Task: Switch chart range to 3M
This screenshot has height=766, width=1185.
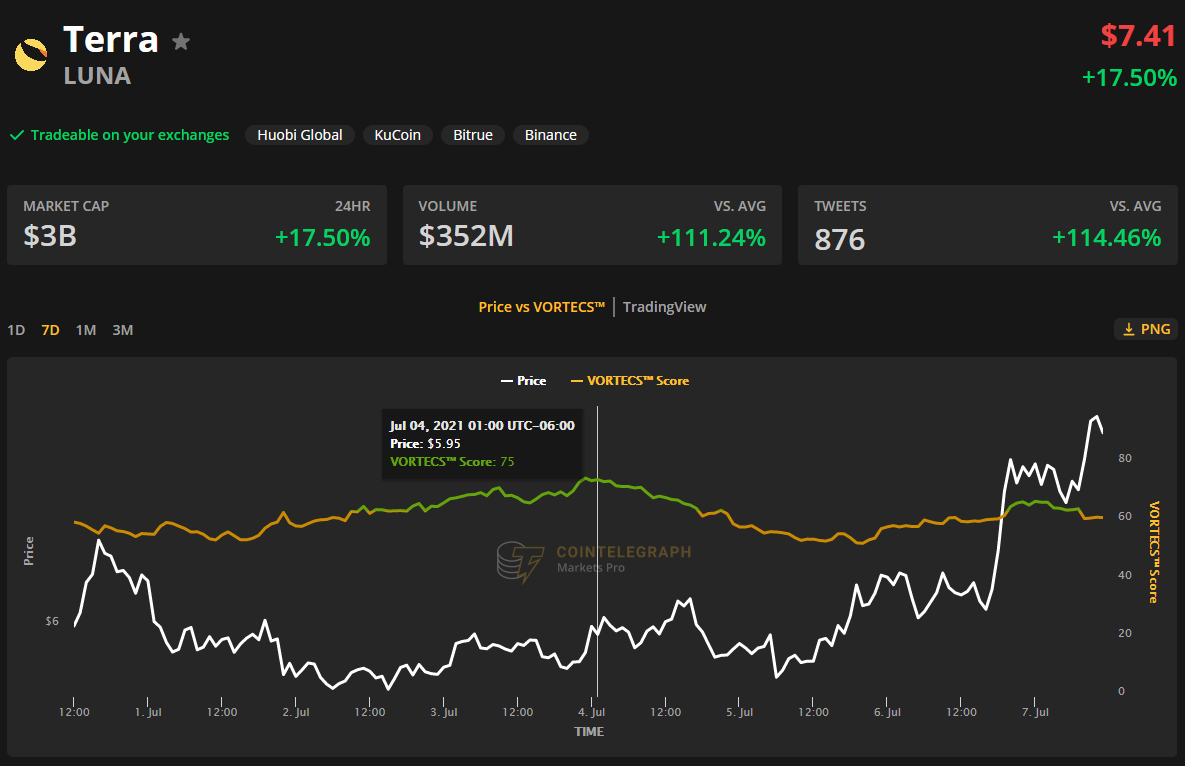Action: click(x=122, y=330)
